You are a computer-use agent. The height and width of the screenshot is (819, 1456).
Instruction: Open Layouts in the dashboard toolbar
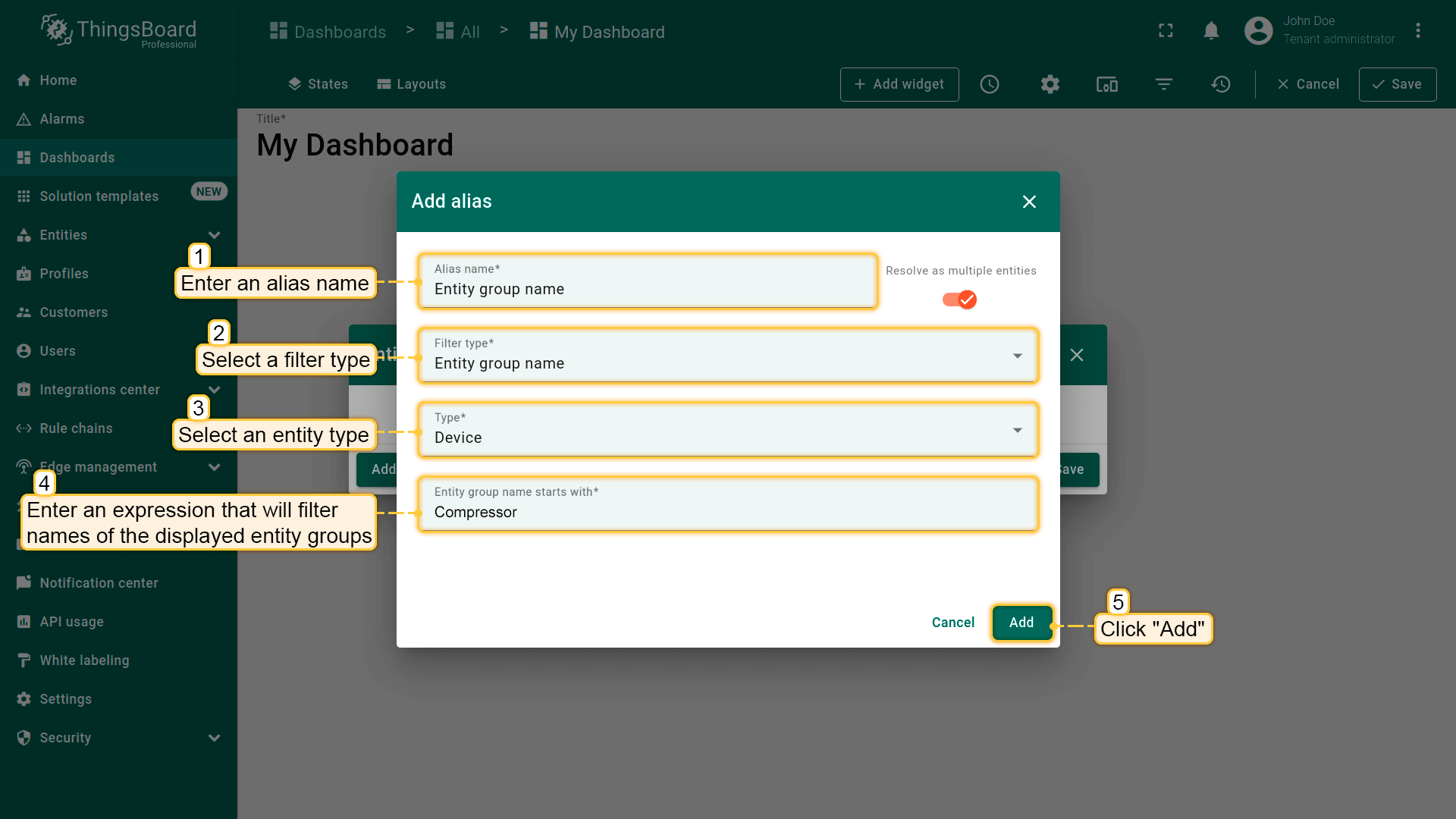[411, 84]
